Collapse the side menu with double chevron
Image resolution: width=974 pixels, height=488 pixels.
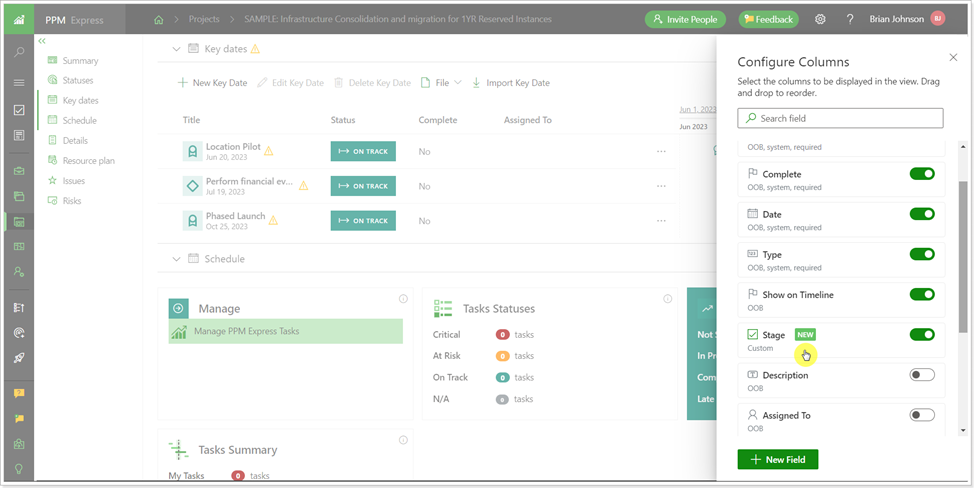pos(42,41)
